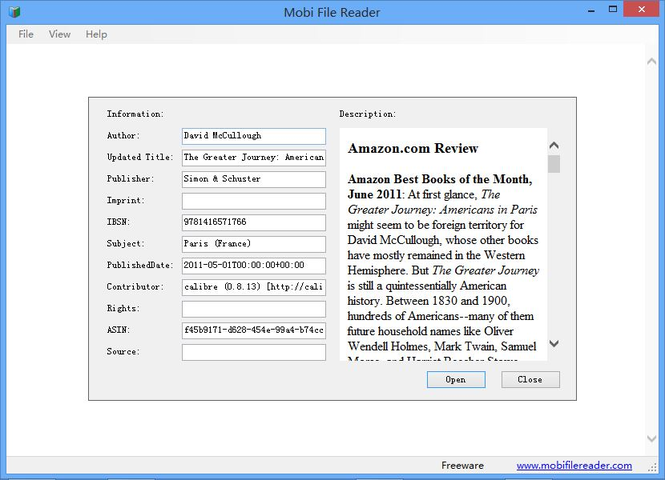Screen dimensions: 665x480
Task: Click the Contributor field with calibre
Action: click(x=254, y=287)
